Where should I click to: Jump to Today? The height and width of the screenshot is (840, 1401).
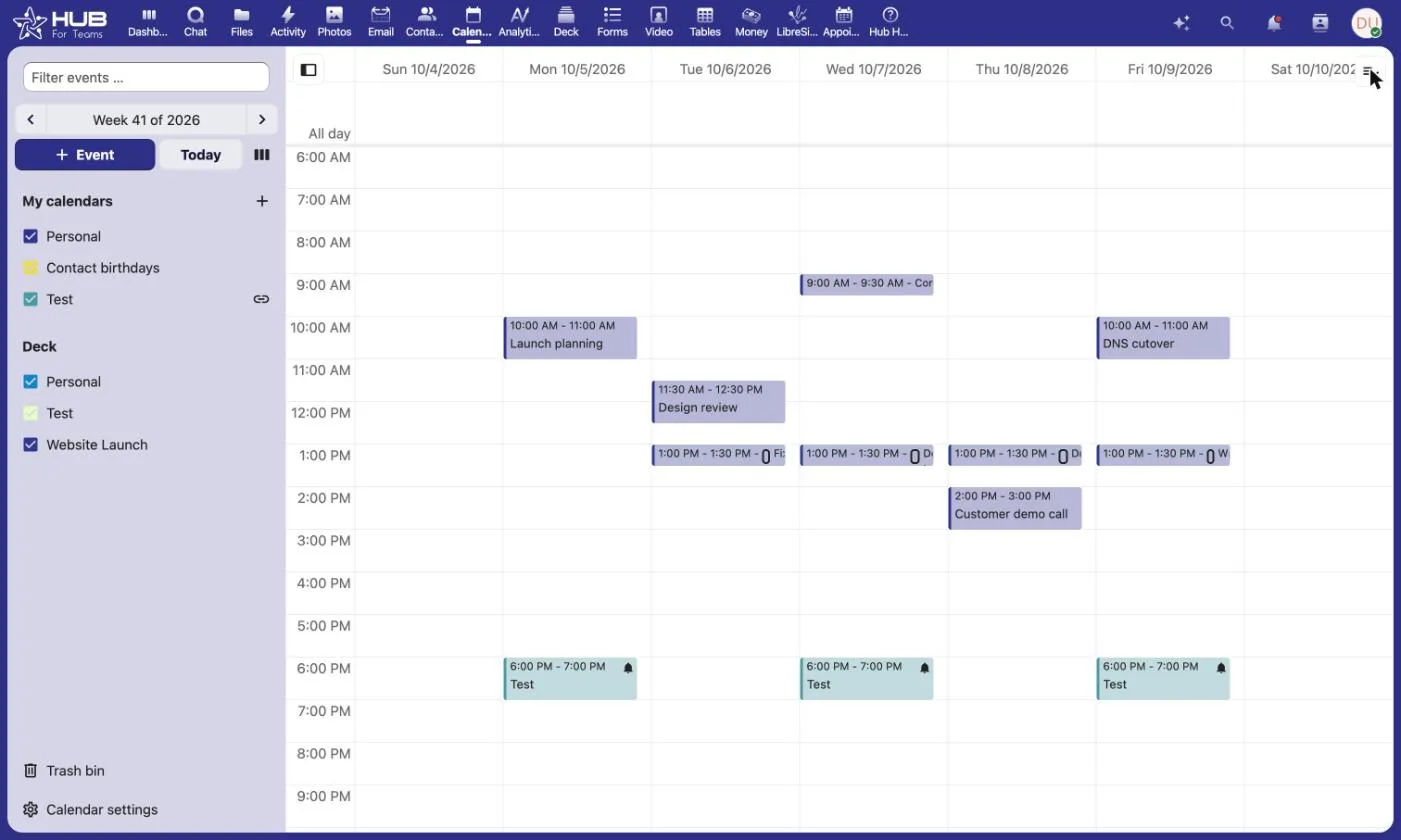point(201,155)
